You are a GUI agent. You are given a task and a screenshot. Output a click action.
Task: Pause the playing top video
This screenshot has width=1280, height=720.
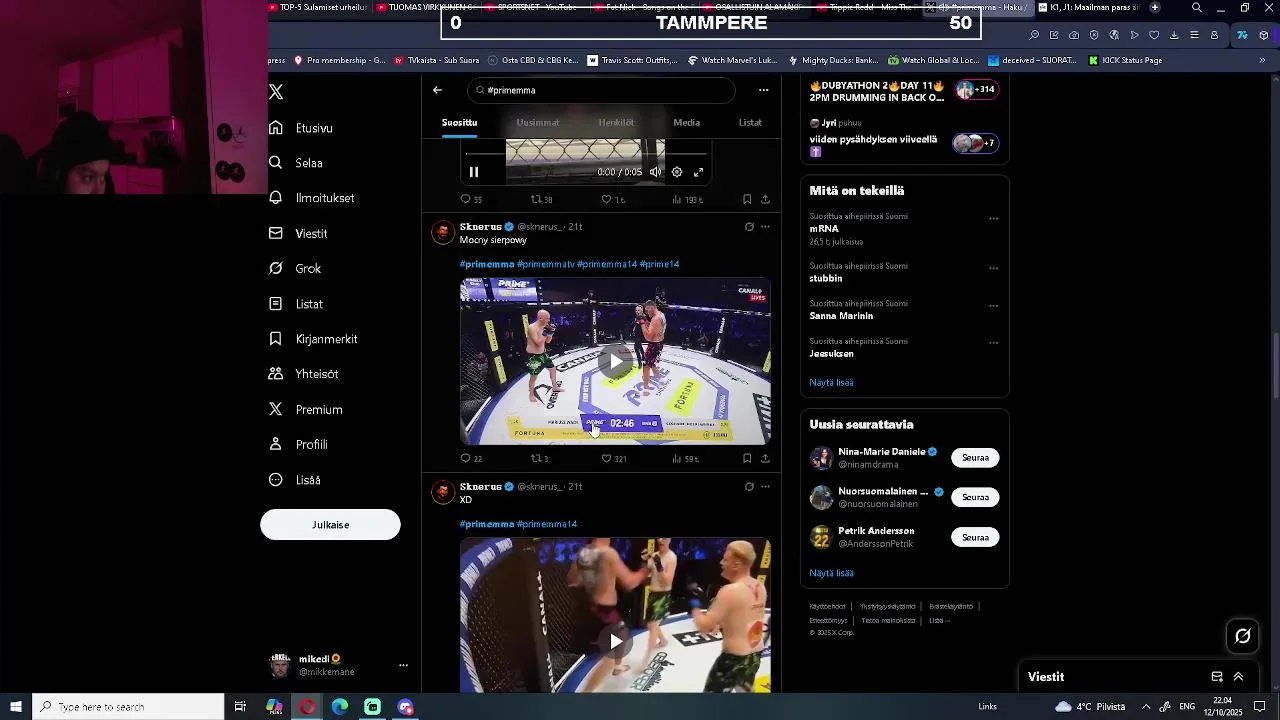point(474,172)
